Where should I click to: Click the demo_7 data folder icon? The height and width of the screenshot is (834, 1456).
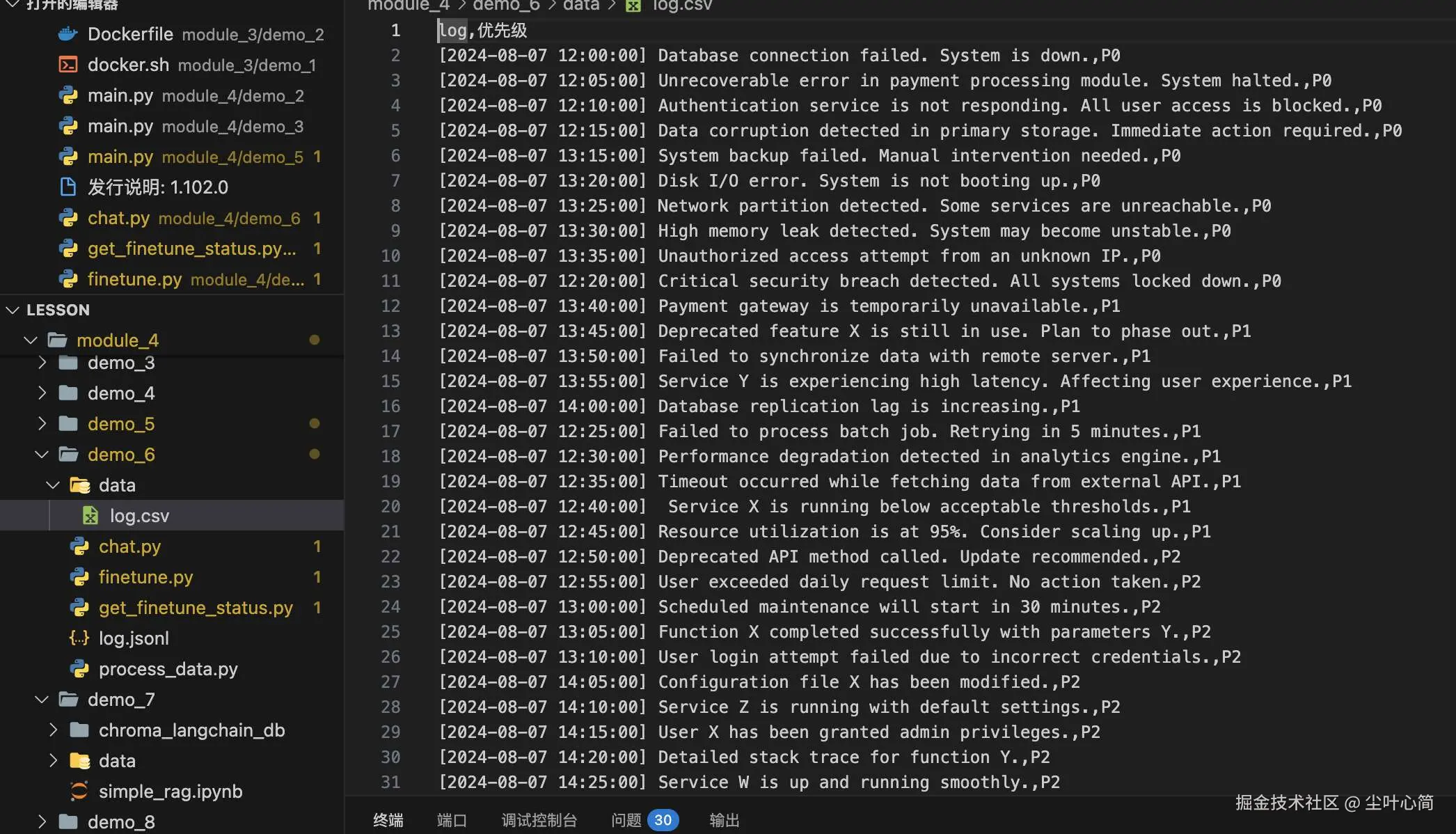(x=79, y=761)
